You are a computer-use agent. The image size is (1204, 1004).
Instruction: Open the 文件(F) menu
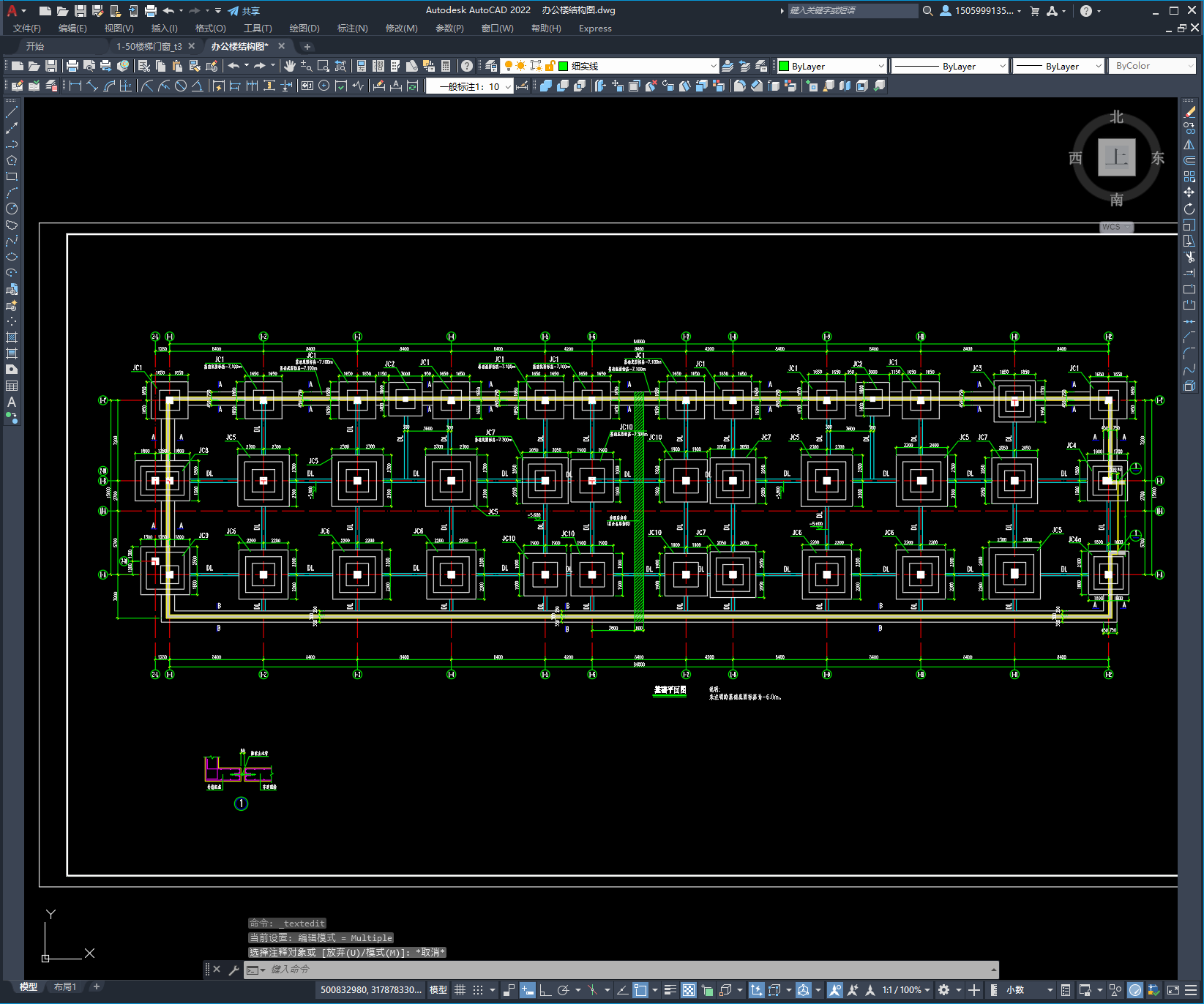coord(27,29)
